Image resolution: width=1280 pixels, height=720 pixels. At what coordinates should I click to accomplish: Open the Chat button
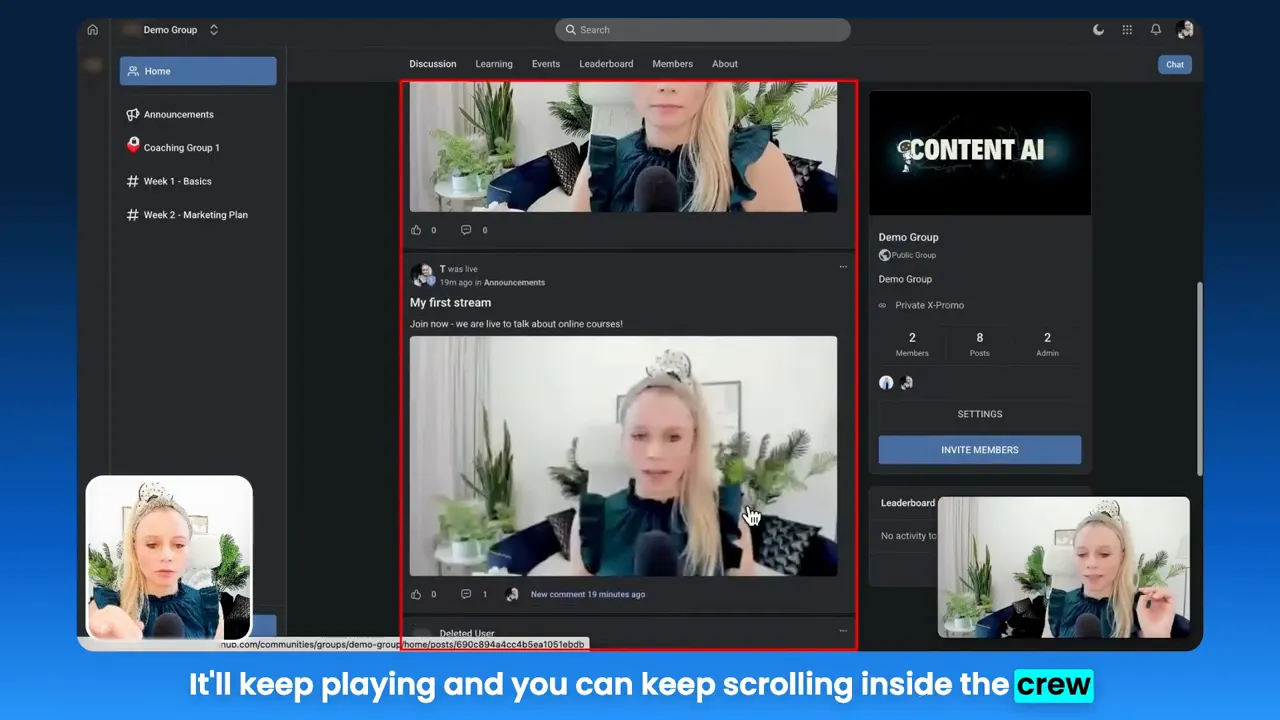(1175, 65)
